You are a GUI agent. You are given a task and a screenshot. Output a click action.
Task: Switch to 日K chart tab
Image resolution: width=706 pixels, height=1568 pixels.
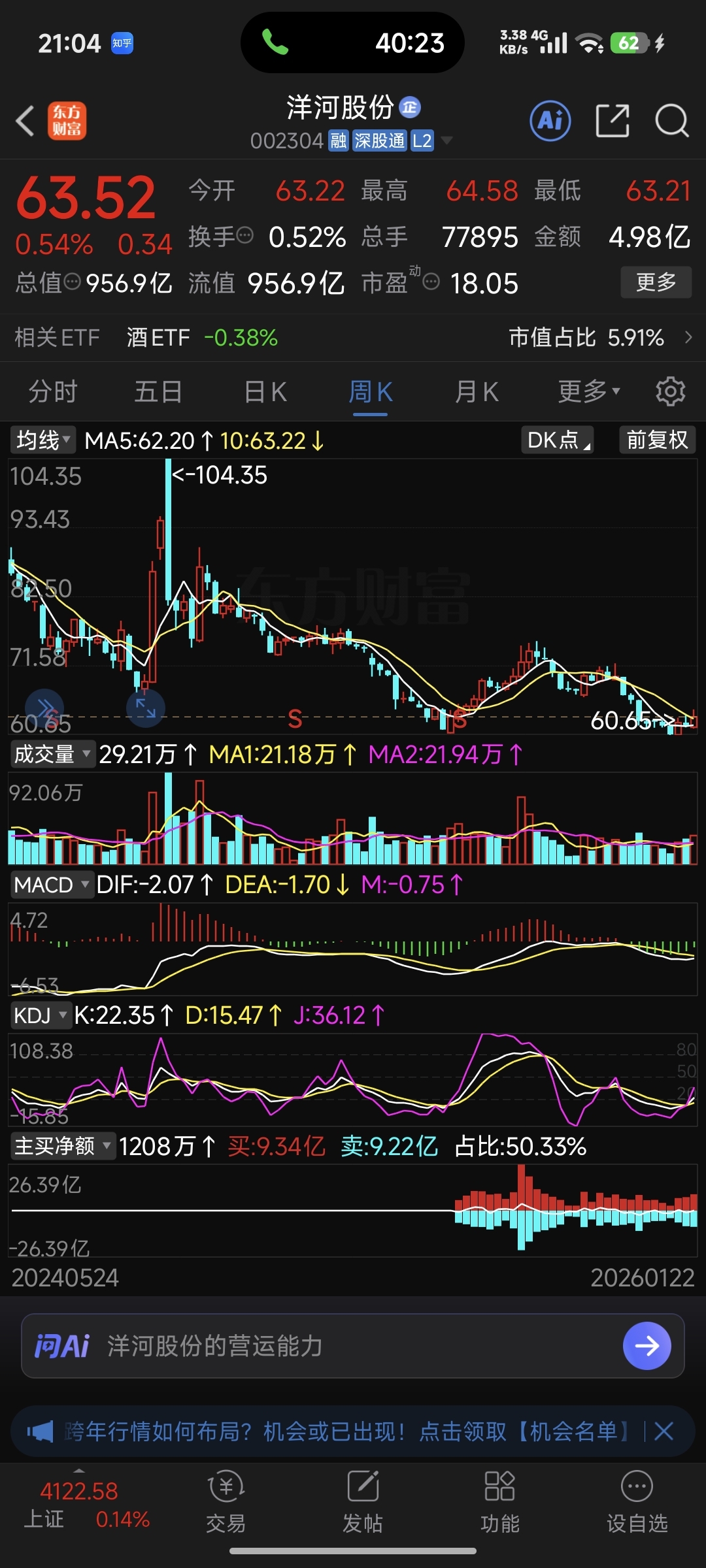(265, 391)
